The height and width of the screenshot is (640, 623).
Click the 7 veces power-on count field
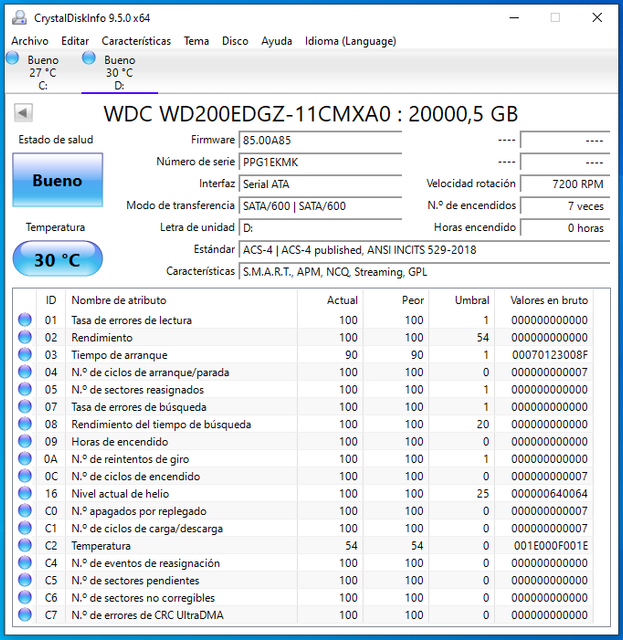[x=565, y=206]
